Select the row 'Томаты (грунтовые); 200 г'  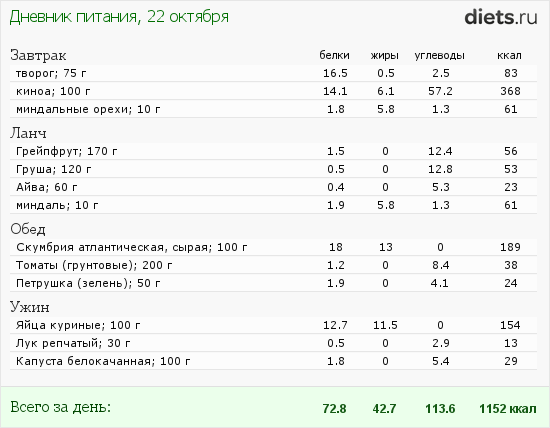click(x=273, y=265)
